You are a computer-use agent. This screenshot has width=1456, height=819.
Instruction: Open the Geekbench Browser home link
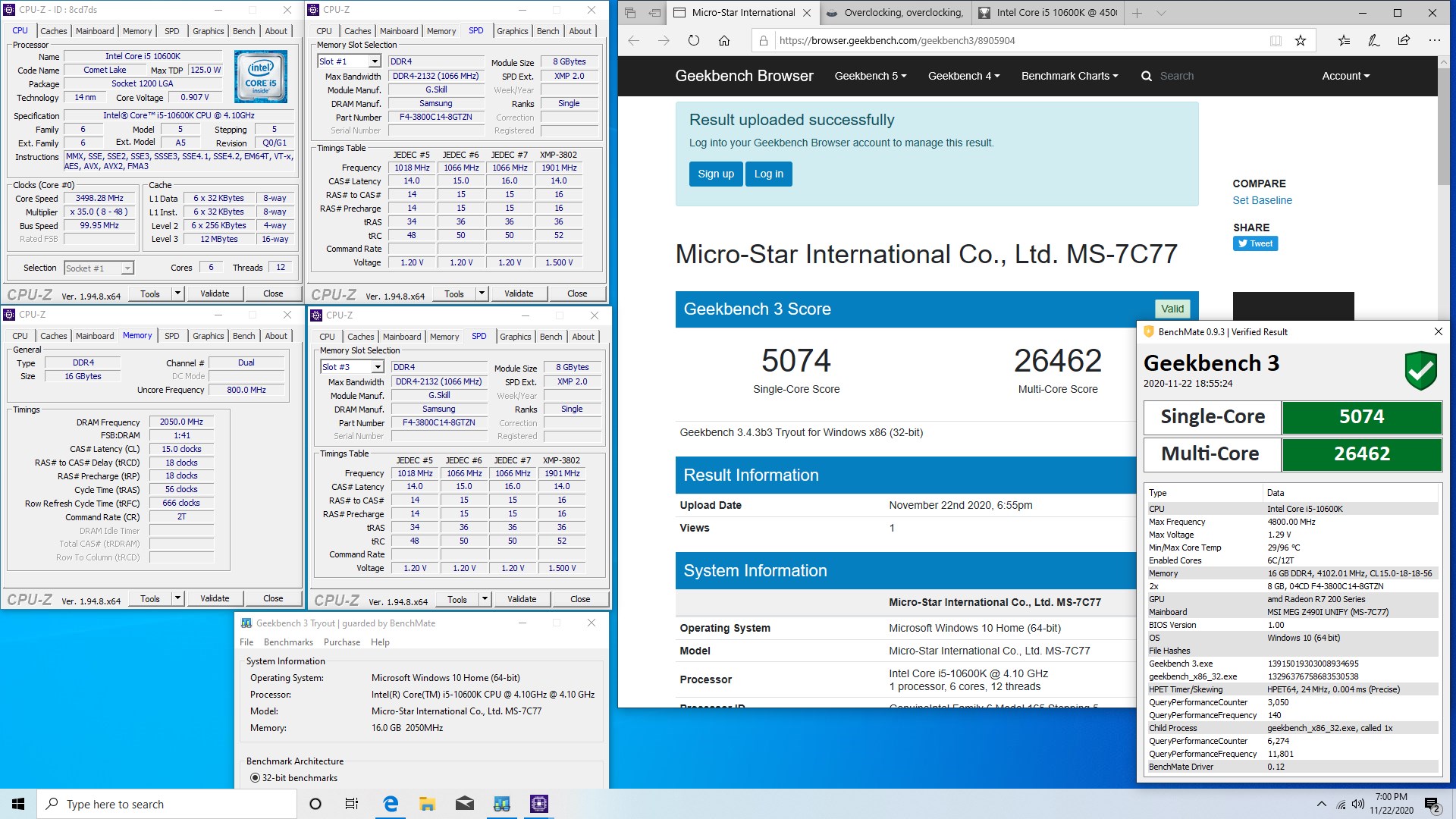tap(744, 76)
